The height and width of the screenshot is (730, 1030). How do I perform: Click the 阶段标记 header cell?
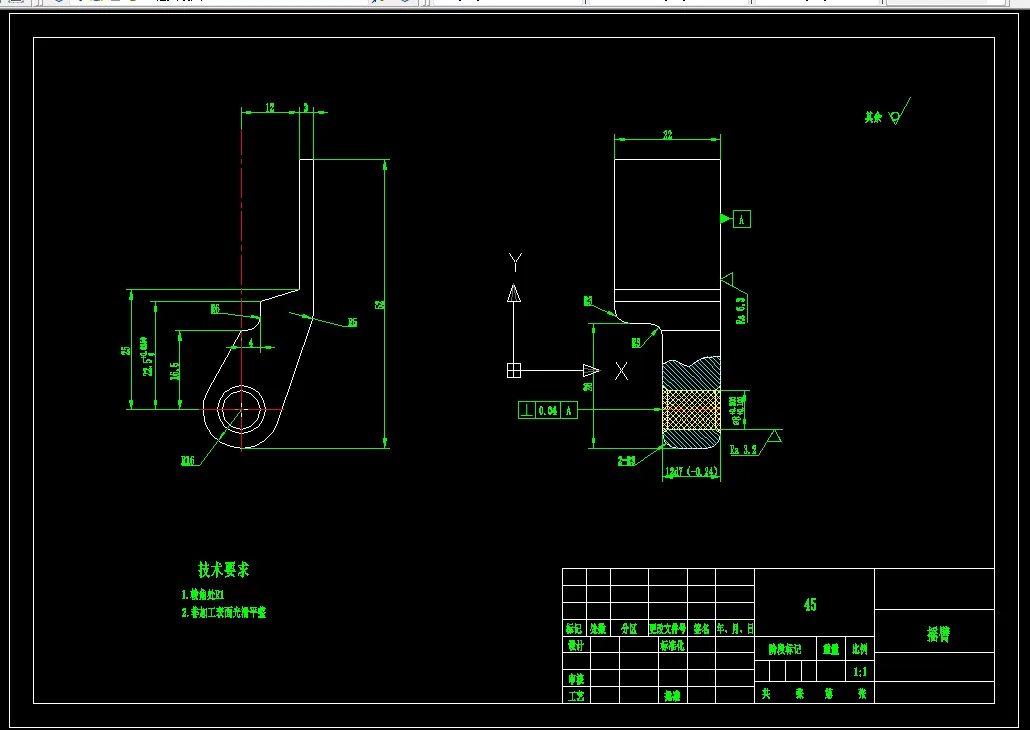click(786, 649)
